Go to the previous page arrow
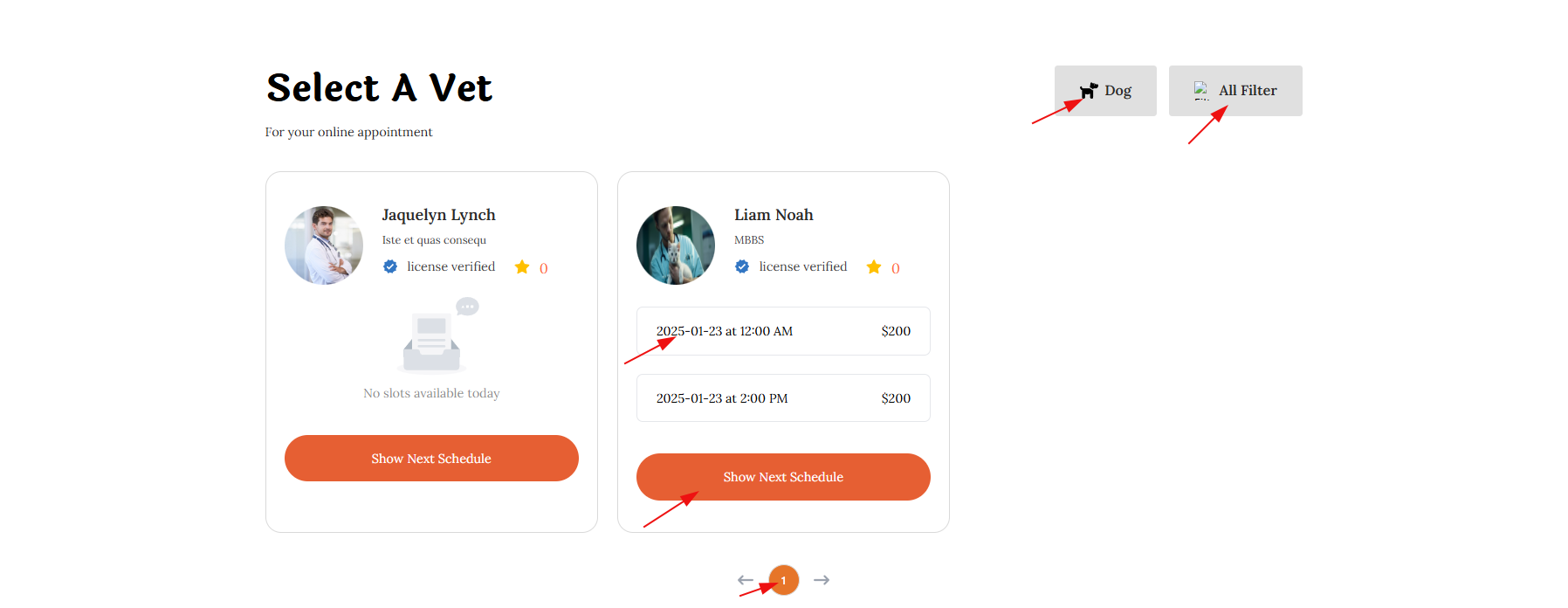The image size is (1568, 608). coord(745,580)
